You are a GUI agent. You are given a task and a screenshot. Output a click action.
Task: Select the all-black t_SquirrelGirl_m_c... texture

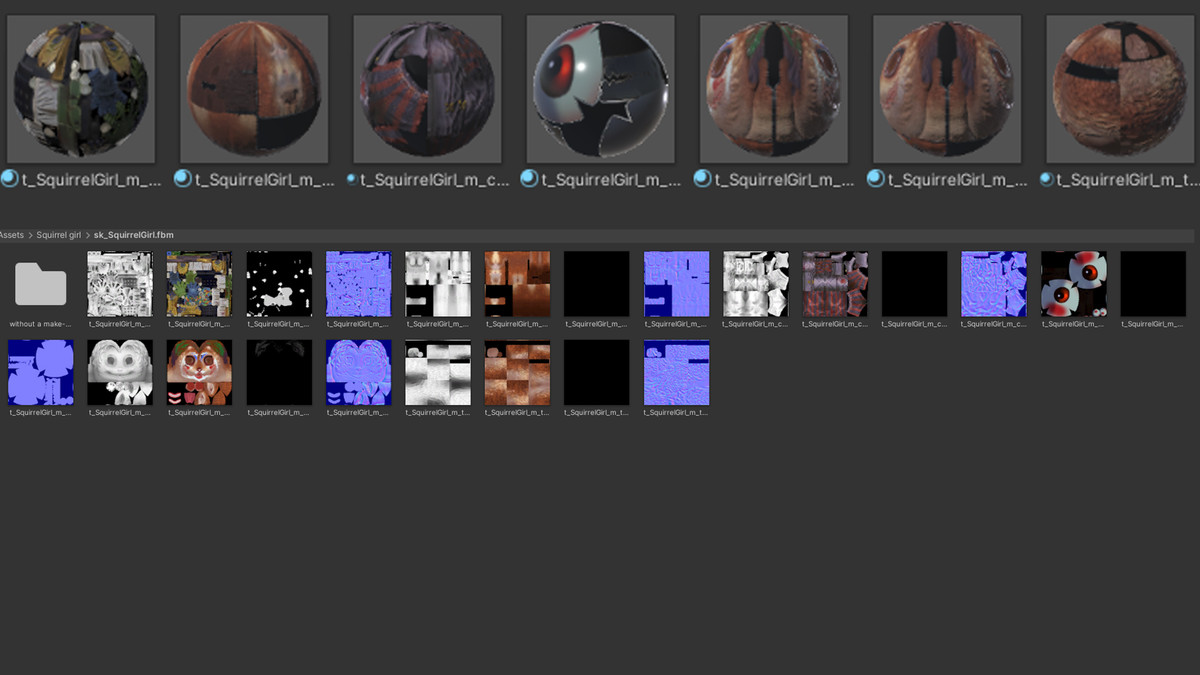[914, 284]
